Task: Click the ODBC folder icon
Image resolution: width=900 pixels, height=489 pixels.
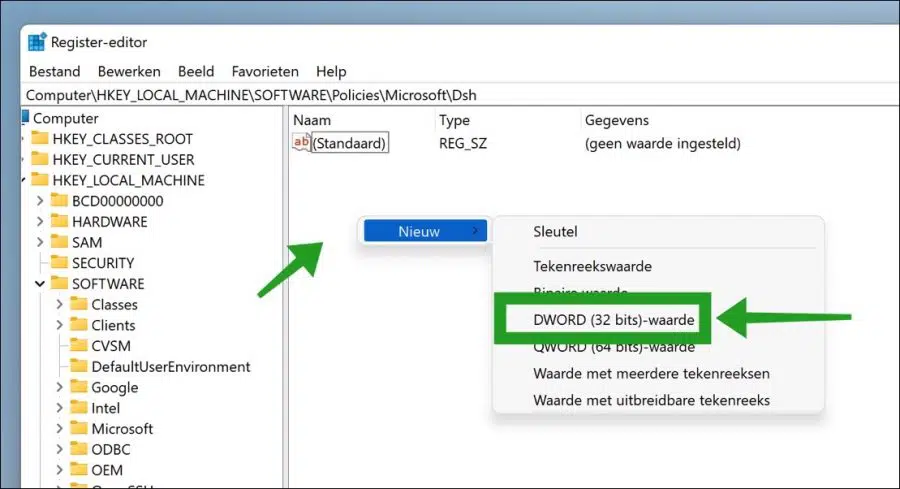Action: (79, 448)
